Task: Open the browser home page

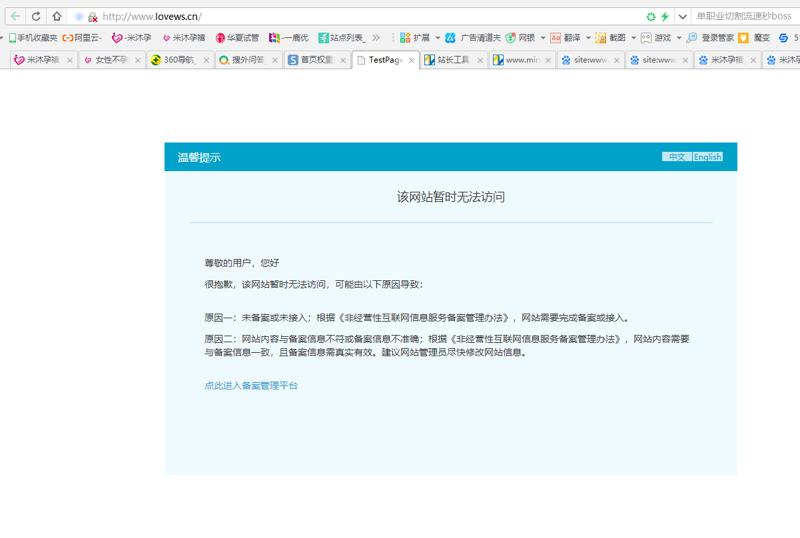Action: (x=57, y=16)
